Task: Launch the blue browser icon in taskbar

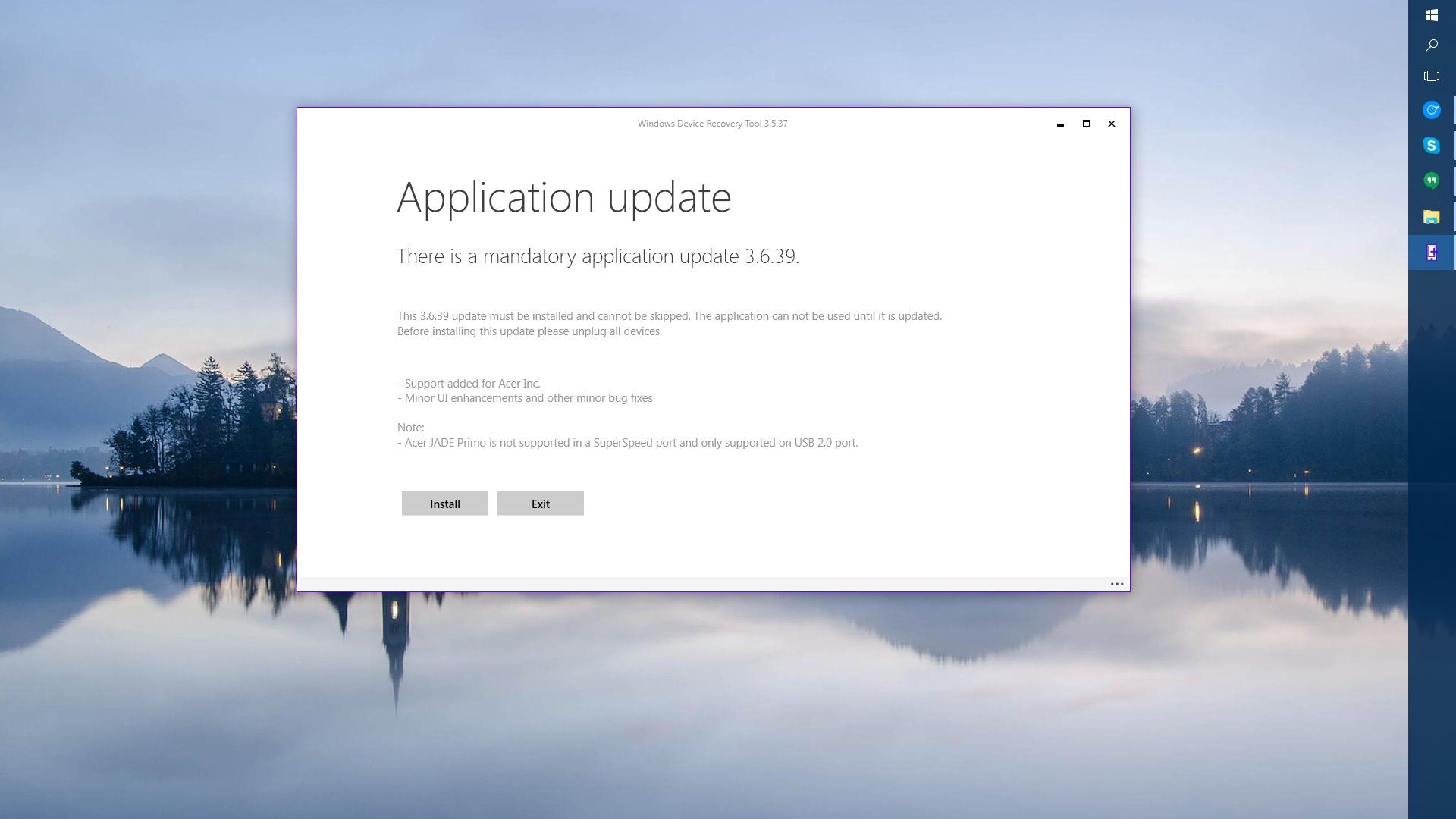Action: tap(1432, 110)
